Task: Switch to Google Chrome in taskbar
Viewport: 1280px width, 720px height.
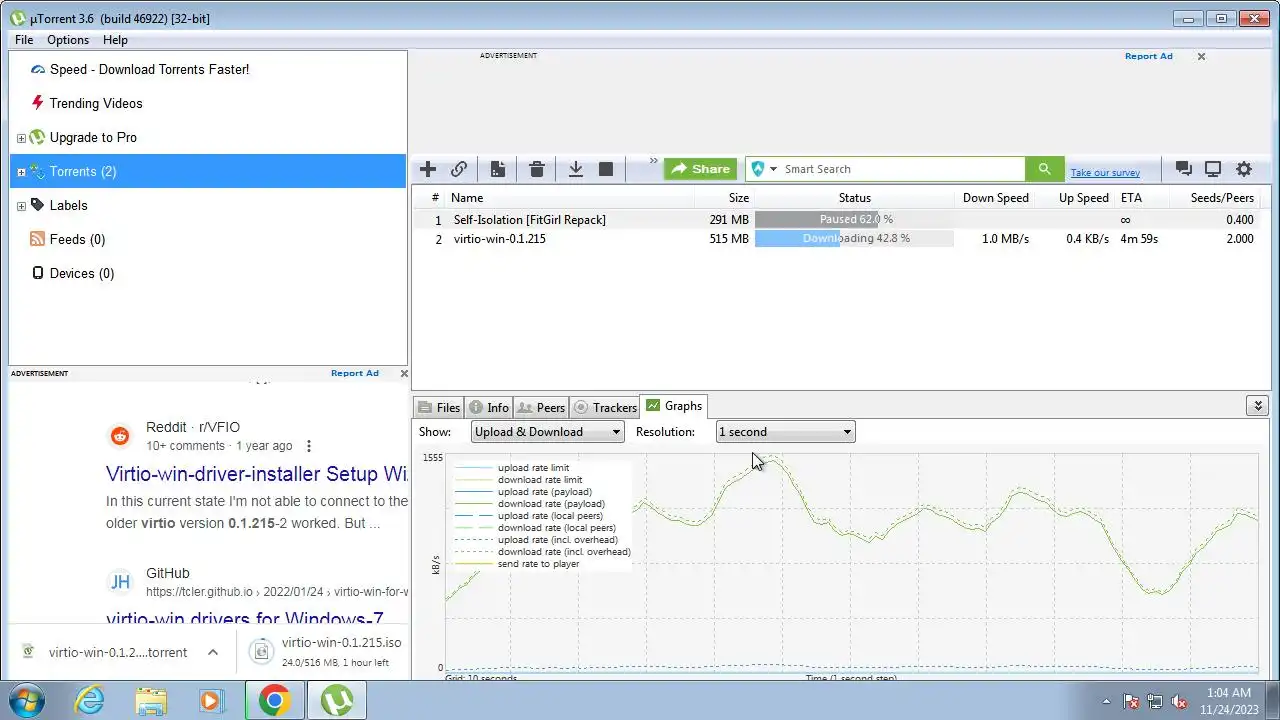Action: 274,700
